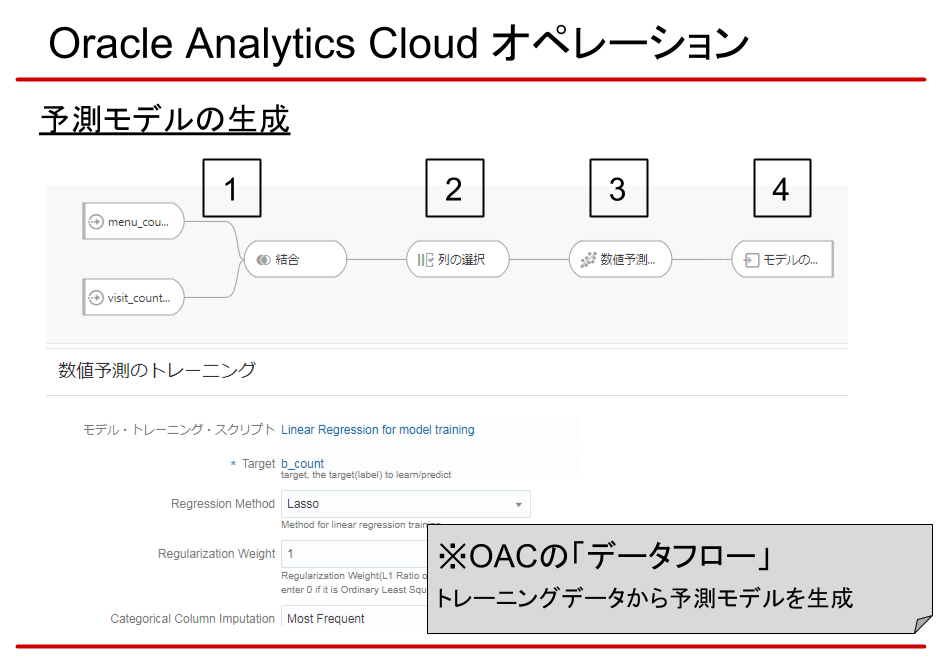Click the Regularization Weight label
948x661 pixels.
coord(216,553)
